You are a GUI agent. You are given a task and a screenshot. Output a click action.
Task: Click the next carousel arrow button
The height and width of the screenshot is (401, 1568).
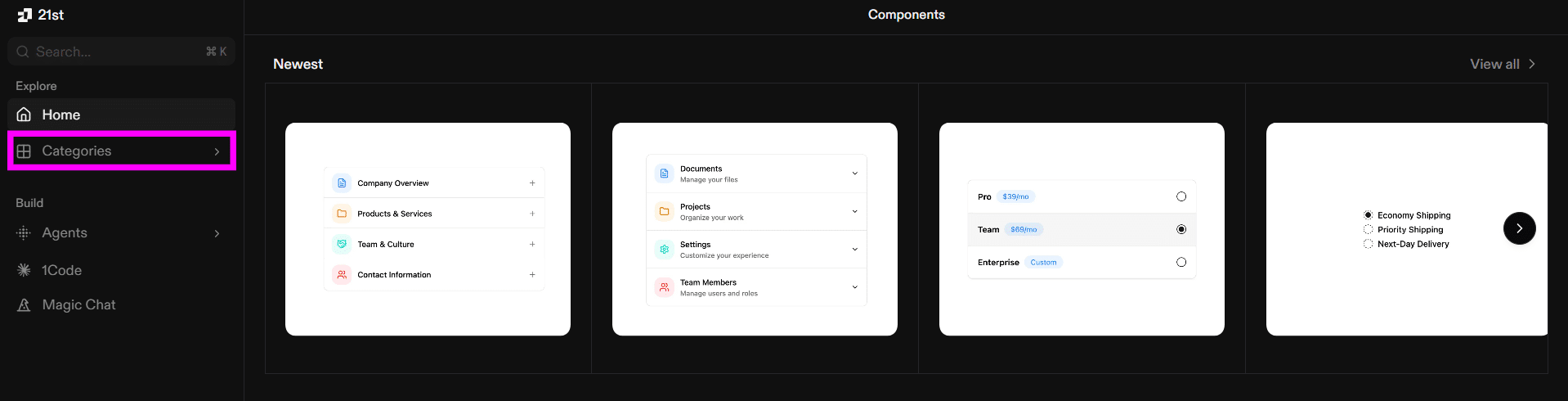[x=1519, y=228]
